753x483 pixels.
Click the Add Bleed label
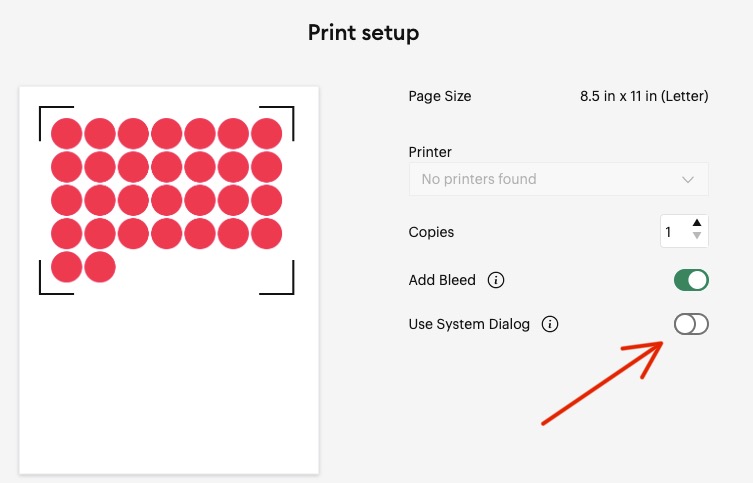tap(442, 280)
